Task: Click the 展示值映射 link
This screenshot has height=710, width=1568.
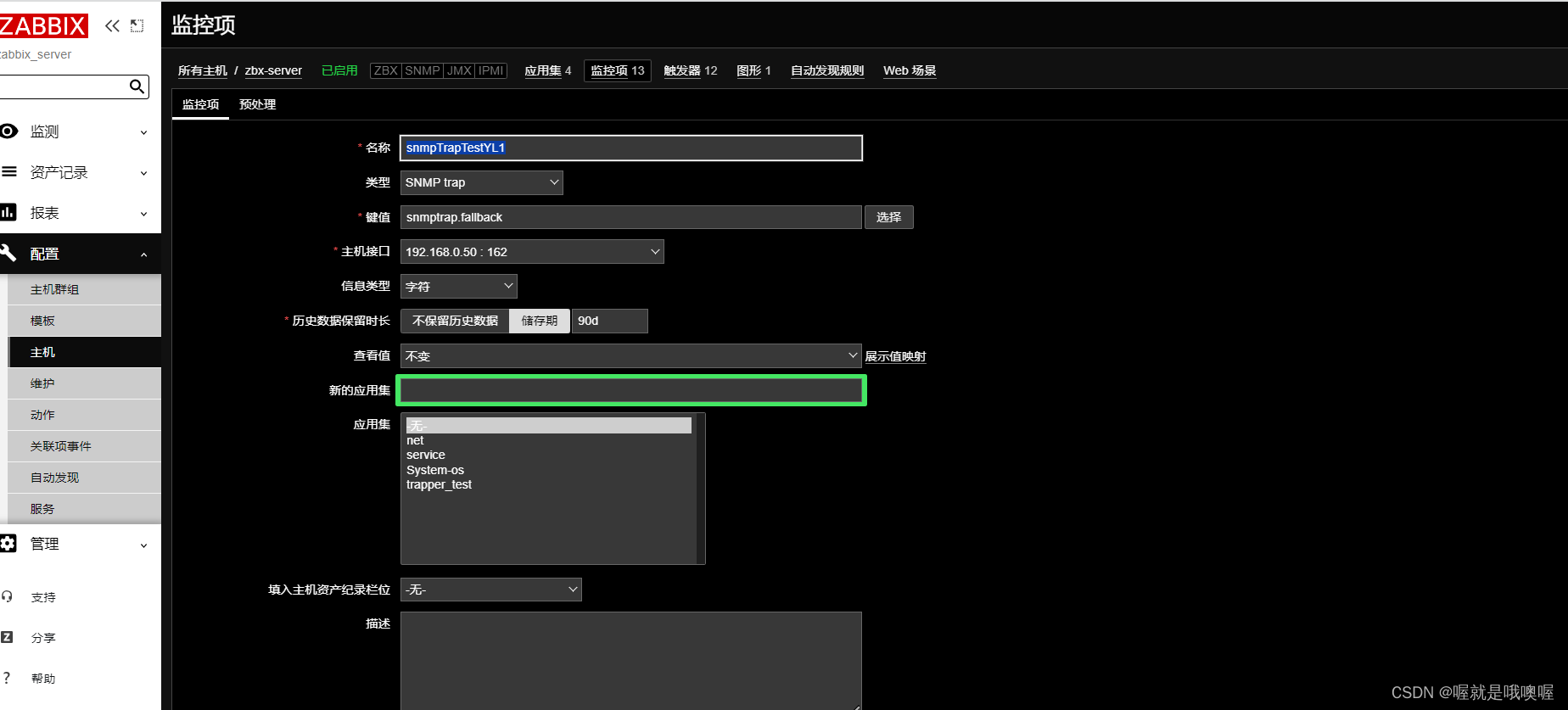Action: (895, 356)
